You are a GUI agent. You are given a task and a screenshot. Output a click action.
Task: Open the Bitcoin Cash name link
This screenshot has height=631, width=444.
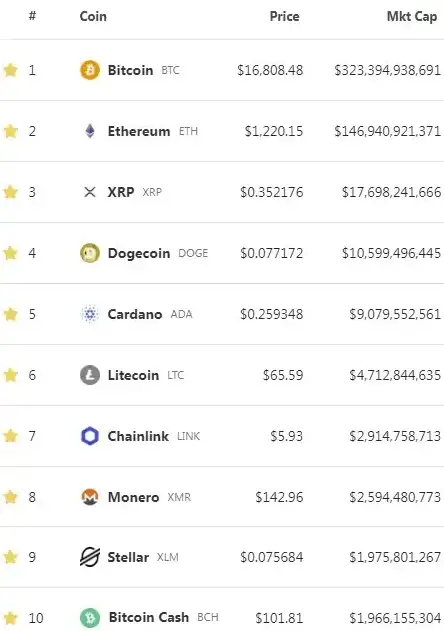tap(149, 617)
